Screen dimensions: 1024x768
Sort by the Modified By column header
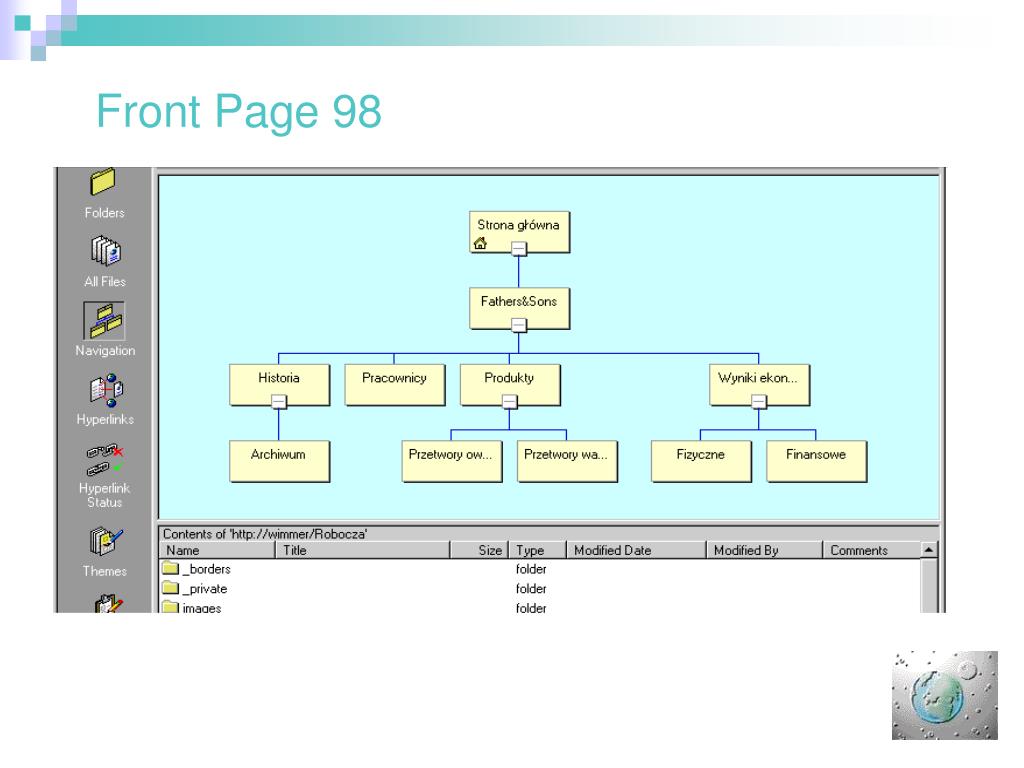[765, 550]
